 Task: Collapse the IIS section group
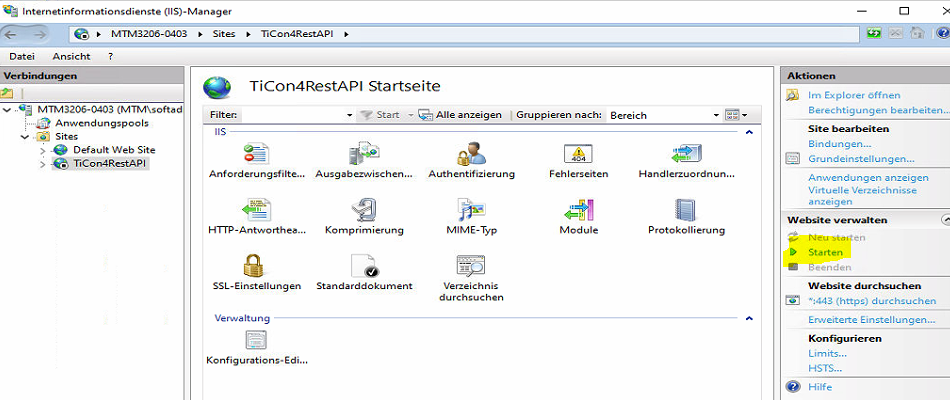pos(748,132)
